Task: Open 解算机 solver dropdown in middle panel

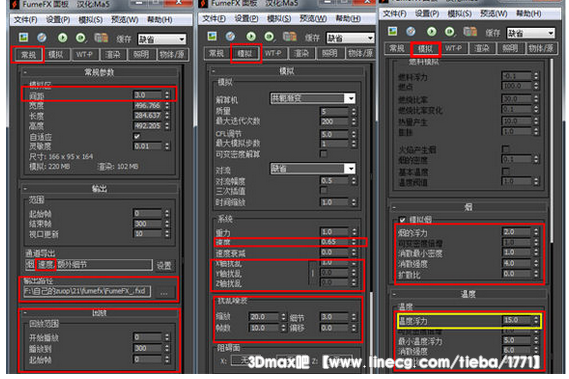Action: pos(313,98)
